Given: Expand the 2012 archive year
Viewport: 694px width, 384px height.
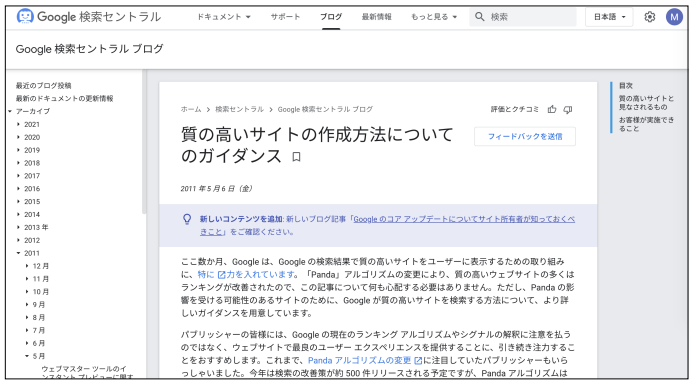Looking at the screenshot, I should click(18, 240).
